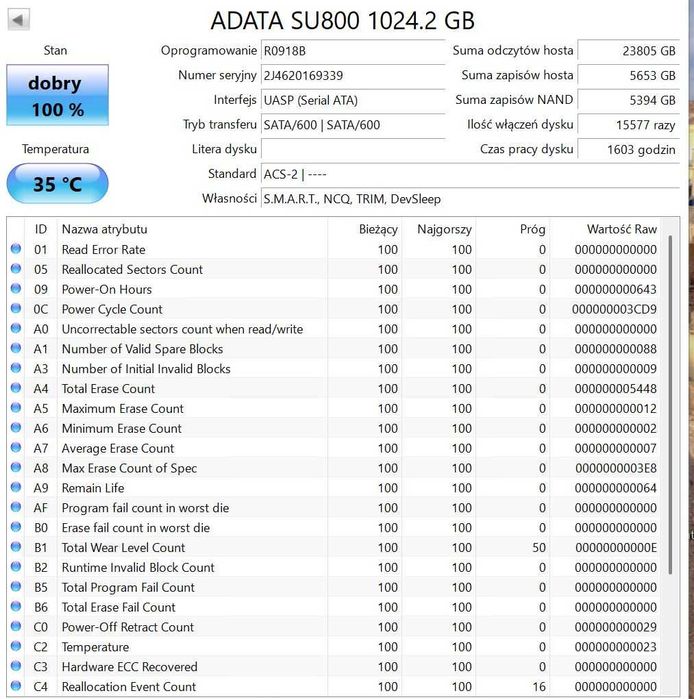The width and height of the screenshot is (694, 699).
Task: Click the back arrow for previous disk
Action: (18, 20)
